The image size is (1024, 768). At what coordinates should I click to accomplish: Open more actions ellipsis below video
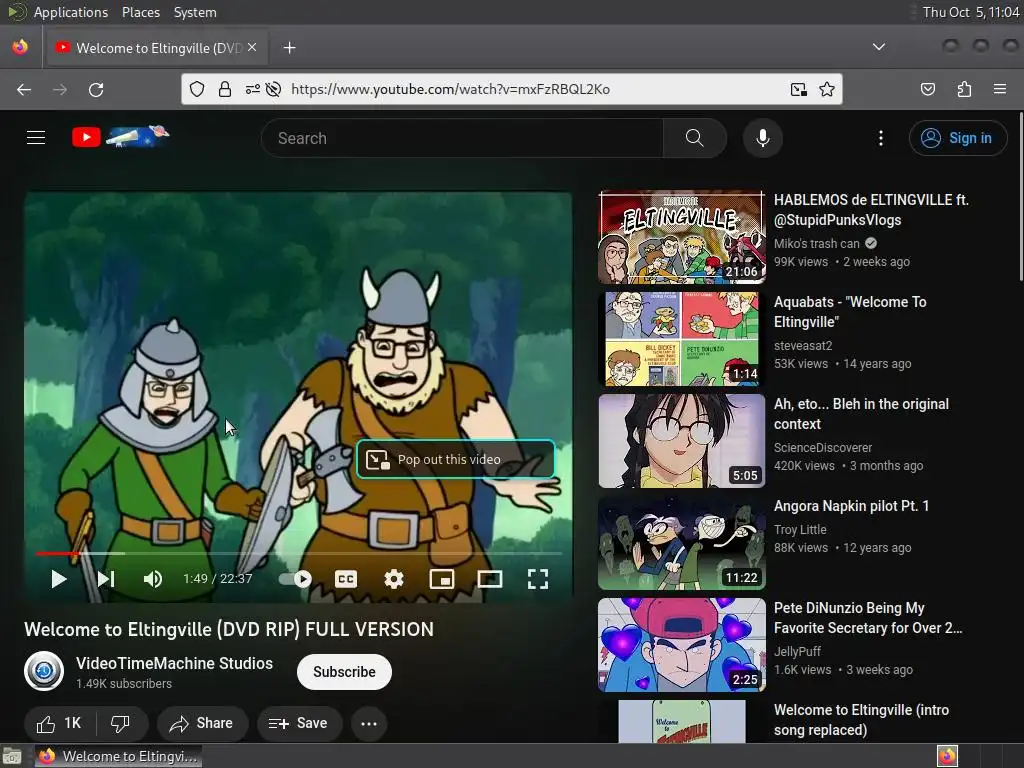[x=369, y=724]
